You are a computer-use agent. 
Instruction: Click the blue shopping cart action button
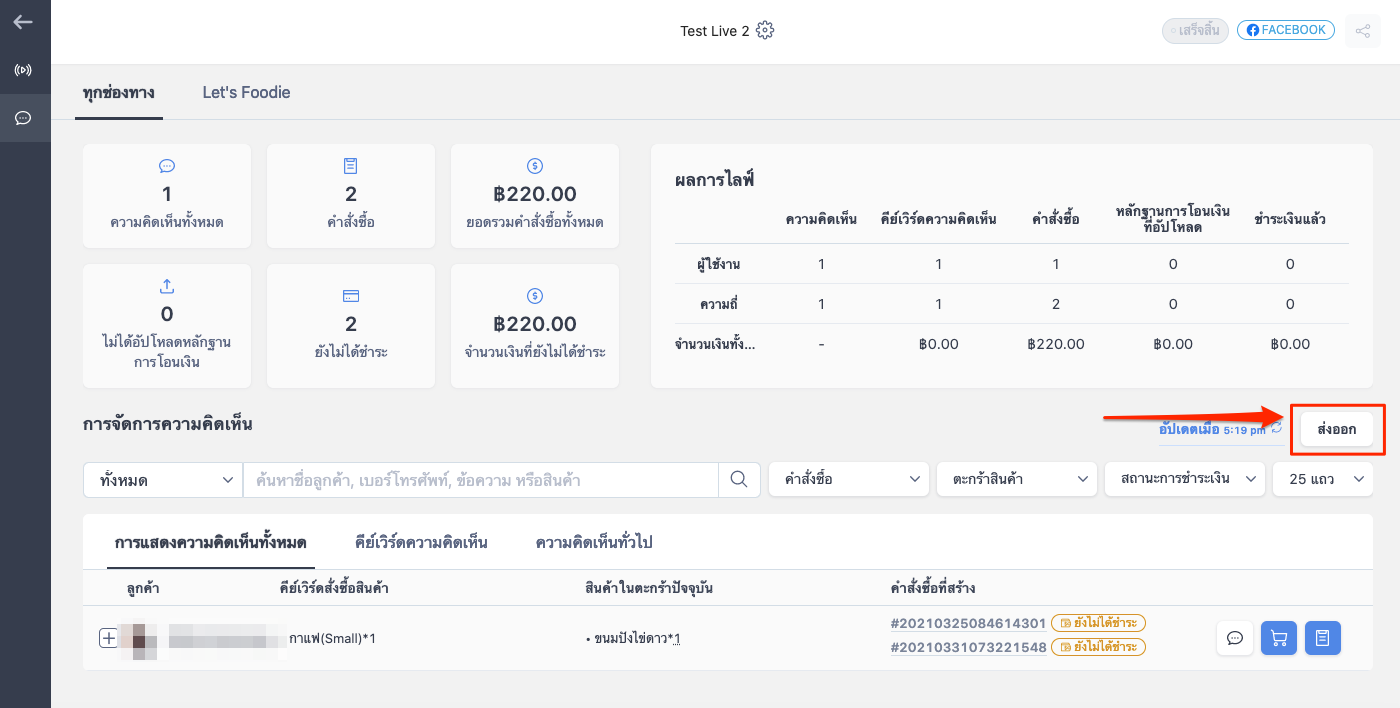[1279, 638]
